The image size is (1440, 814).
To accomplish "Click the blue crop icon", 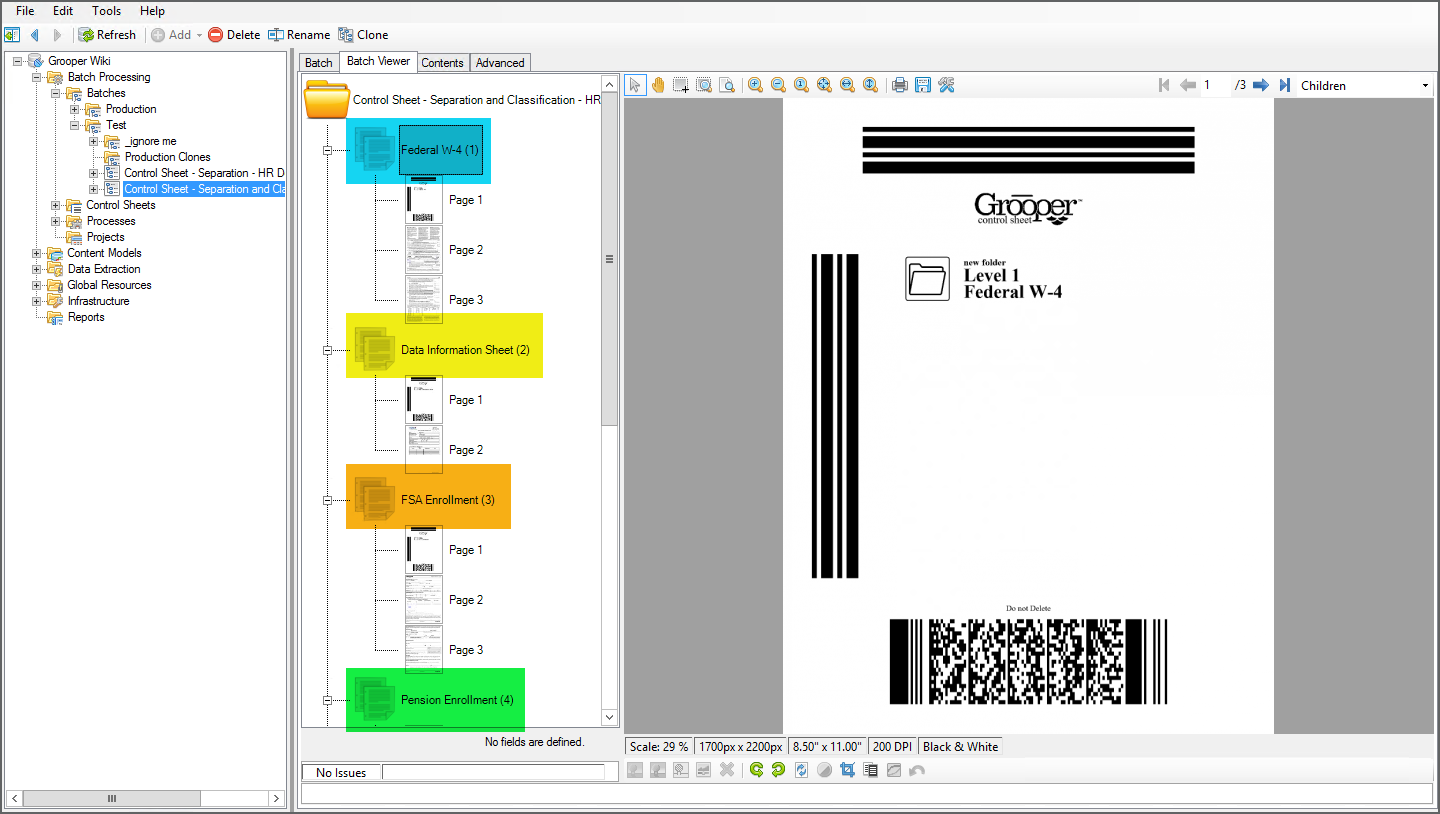I will click(847, 770).
